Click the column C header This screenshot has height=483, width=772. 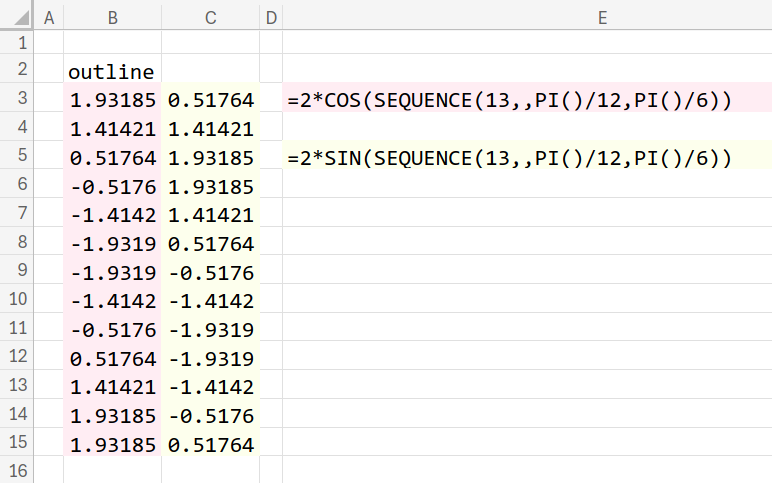(x=210, y=17)
